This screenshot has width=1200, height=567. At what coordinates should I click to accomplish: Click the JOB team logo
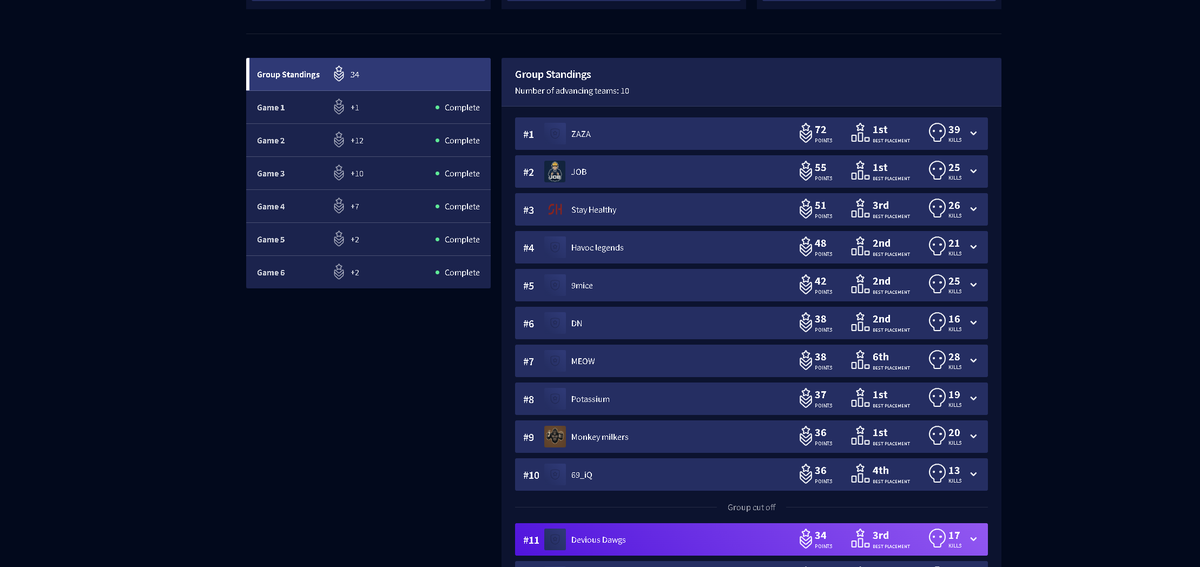555,172
